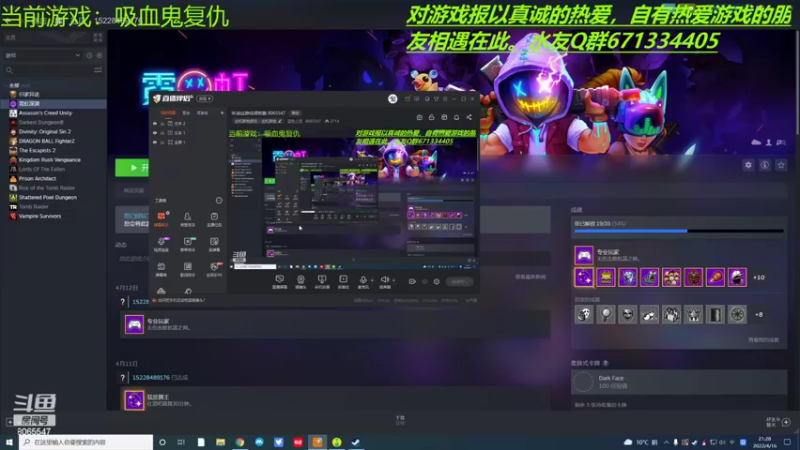Expand +8 more locked achievements
This screenshot has width=800, height=450.
pos(759,315)
